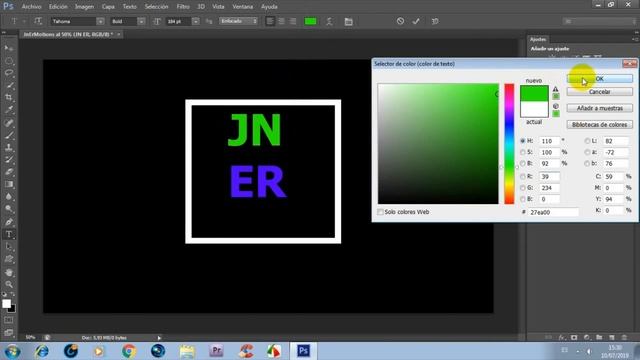Click the foreground color swatch in toolbar

[x=6, y=304]
